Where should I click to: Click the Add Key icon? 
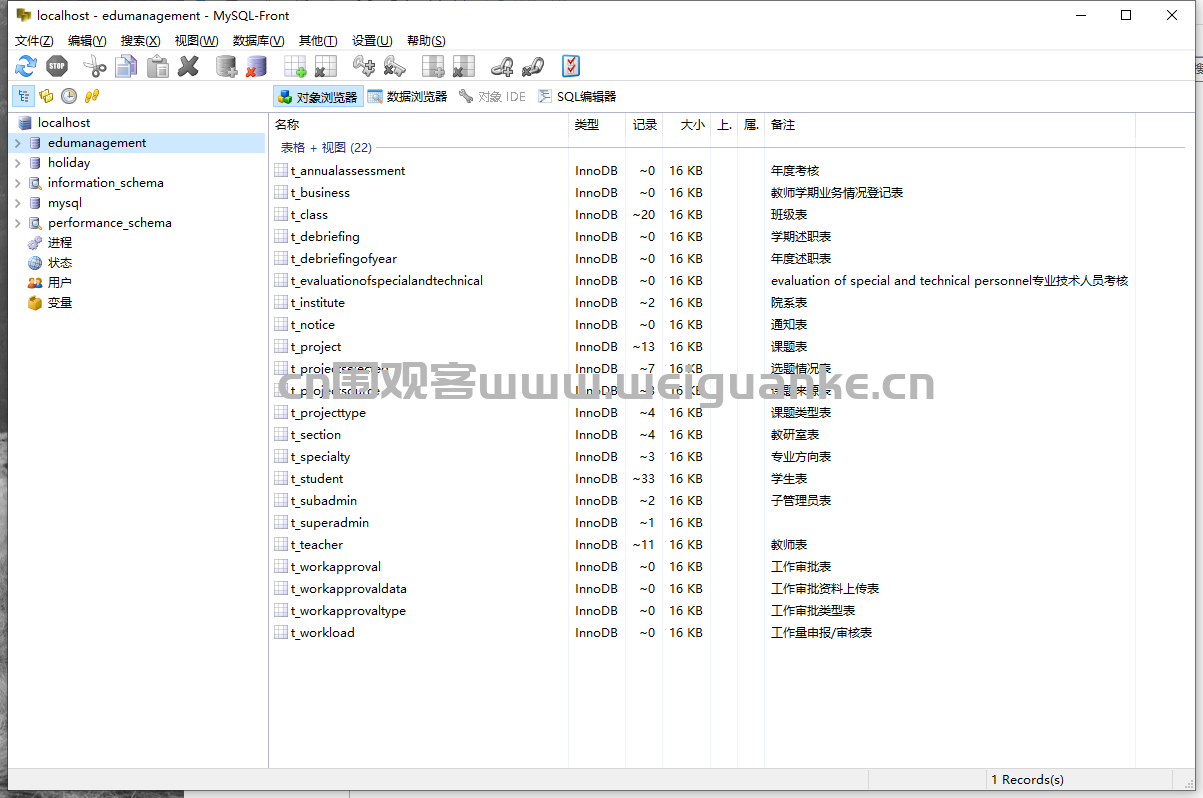coord(364,66)
